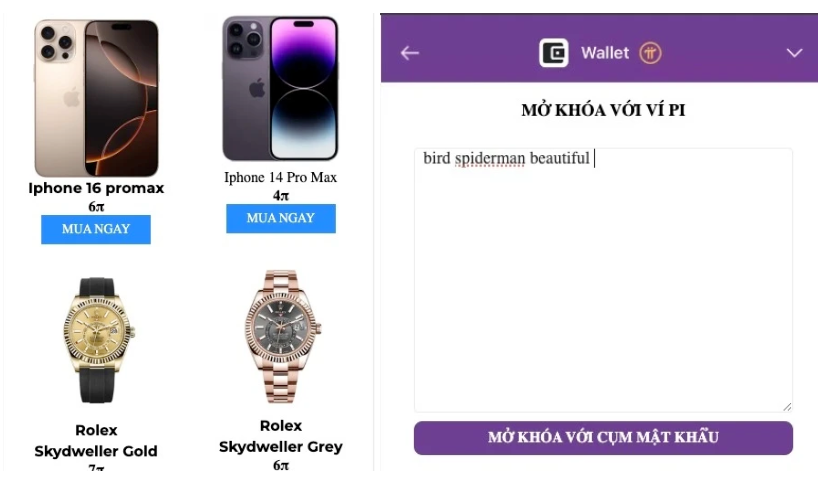Click the orange Pi coin icon
The height and width of the screenshot is (477, 818).
point(650,53)
